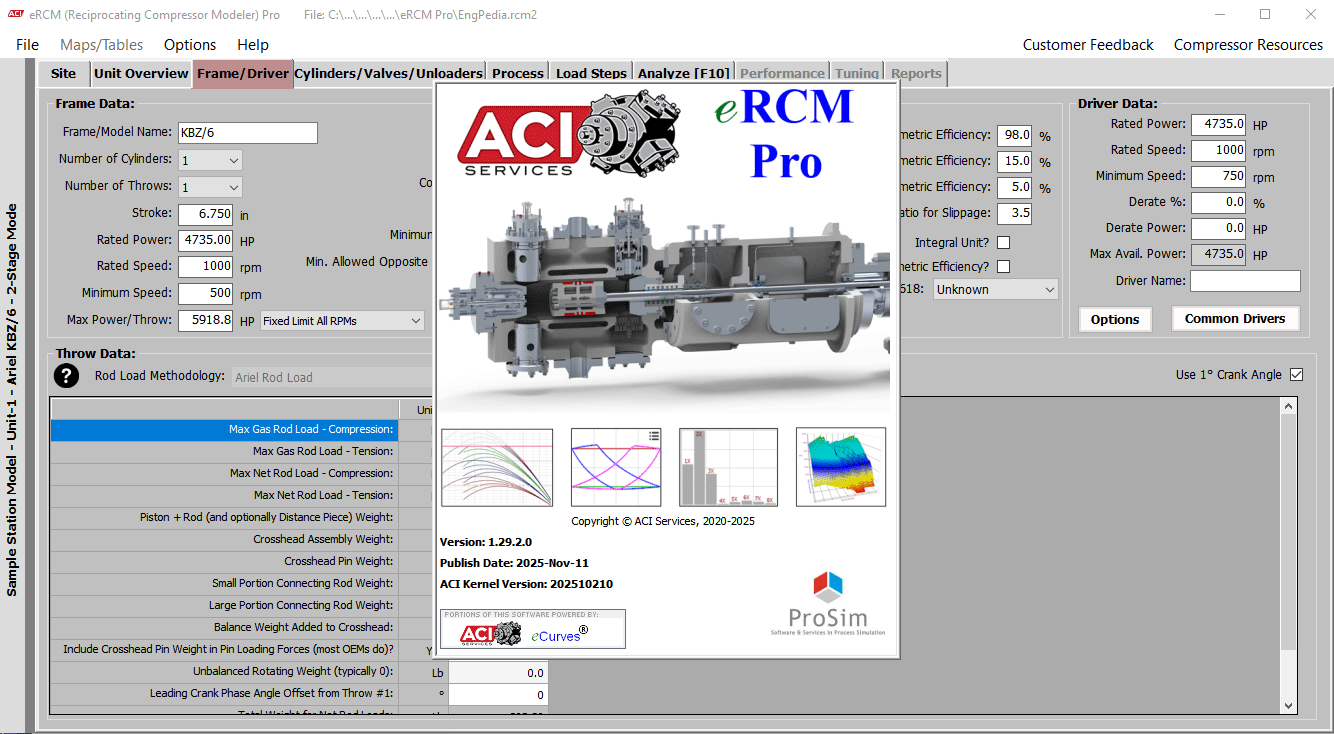Click the Frame/Model Name field
Image resolution: width=1334 pixels, height=734 pixels.
coord(247,133)
